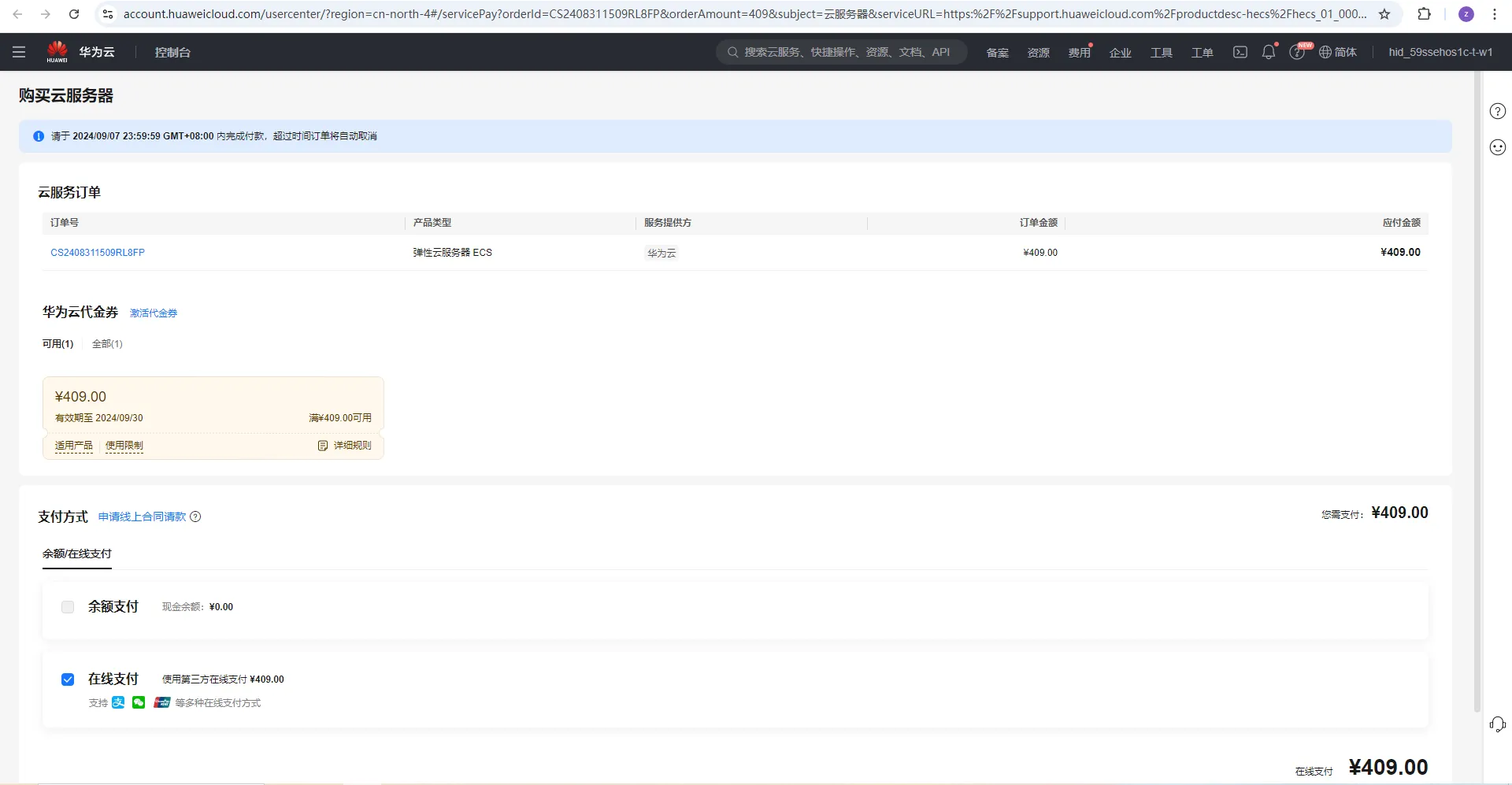
Task: Open the 工具 menu
Action: (1162, 53)
